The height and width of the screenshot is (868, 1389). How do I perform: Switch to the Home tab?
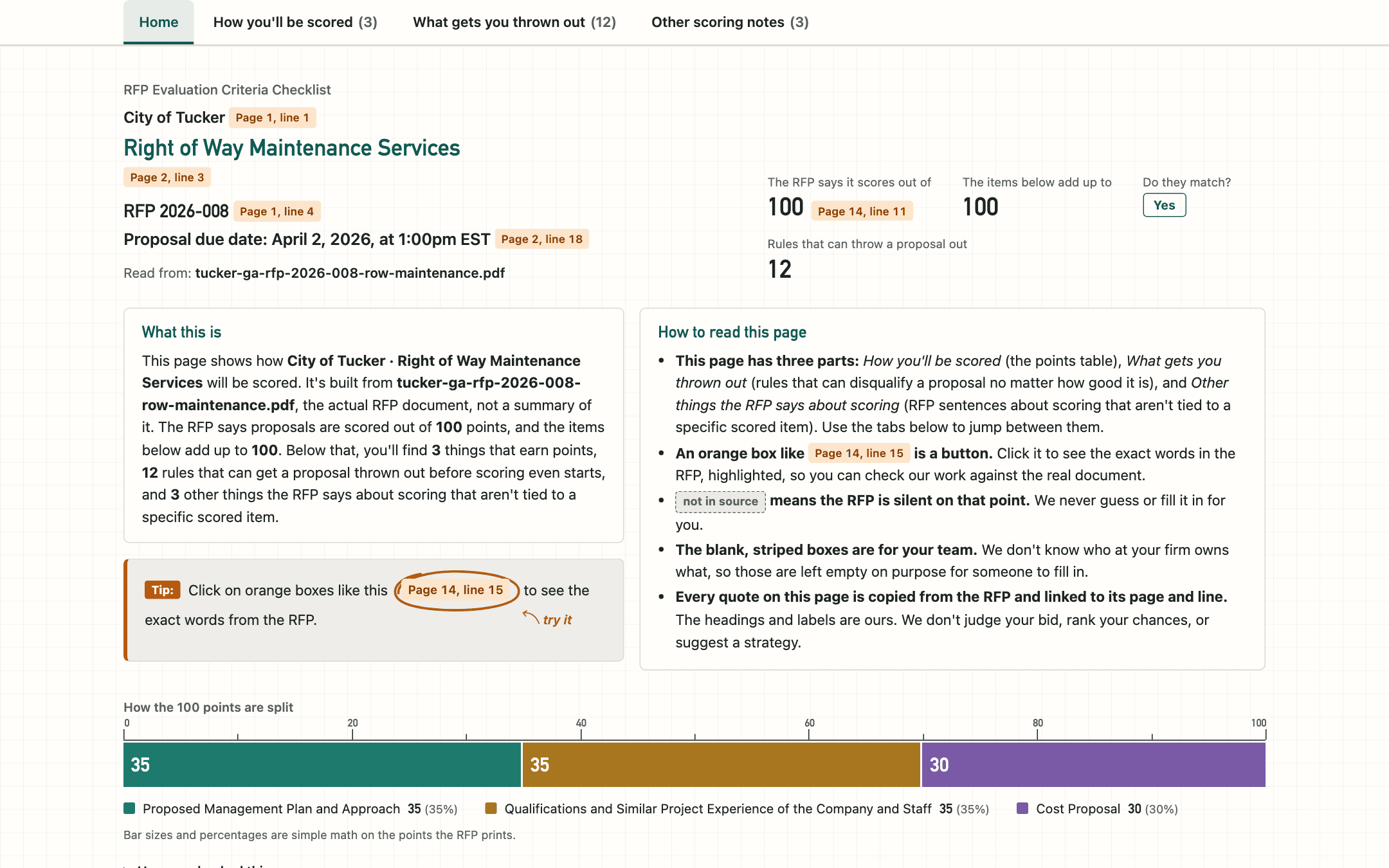[x=158, y=22]
